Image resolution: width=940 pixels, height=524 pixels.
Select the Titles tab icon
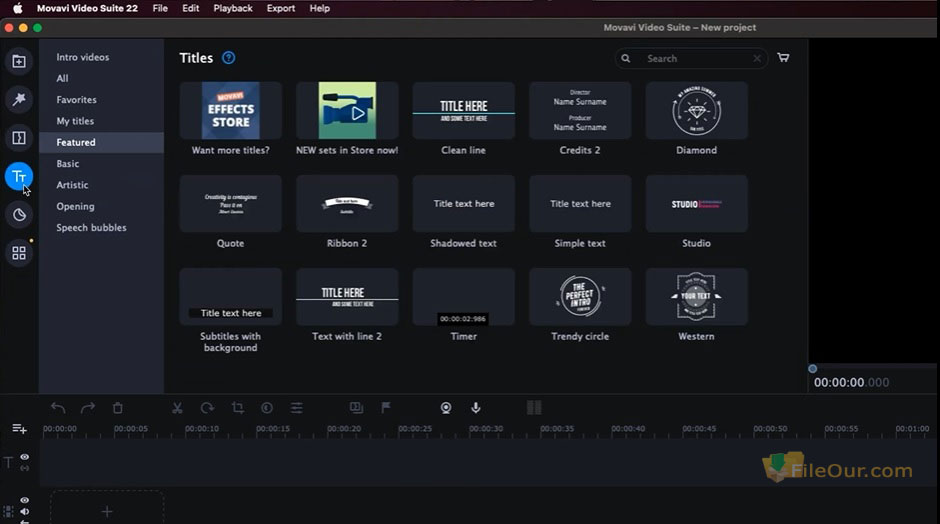[x=19, y=176]
